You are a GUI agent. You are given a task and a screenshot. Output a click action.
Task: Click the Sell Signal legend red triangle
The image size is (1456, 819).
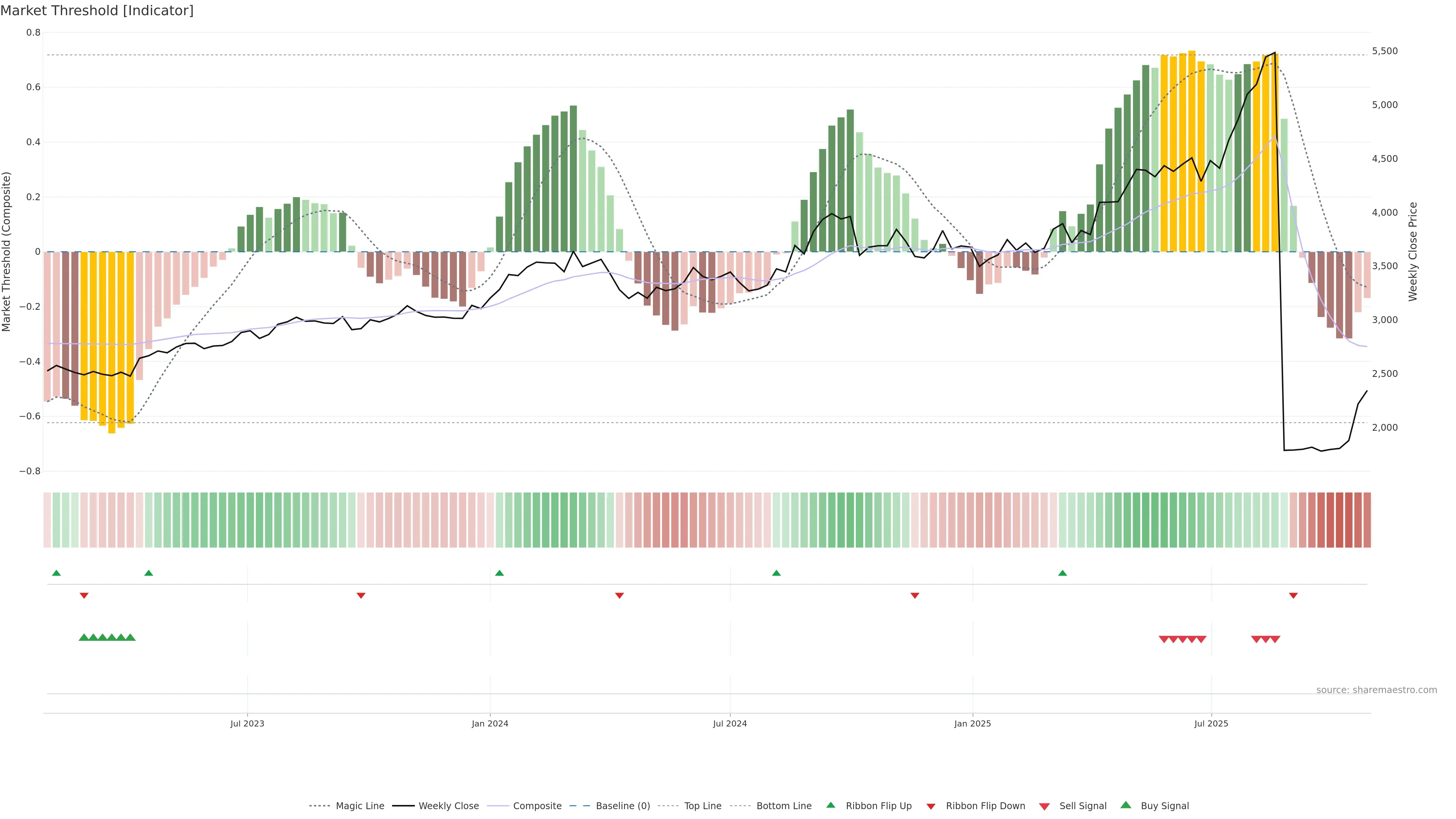(1045, 806)
